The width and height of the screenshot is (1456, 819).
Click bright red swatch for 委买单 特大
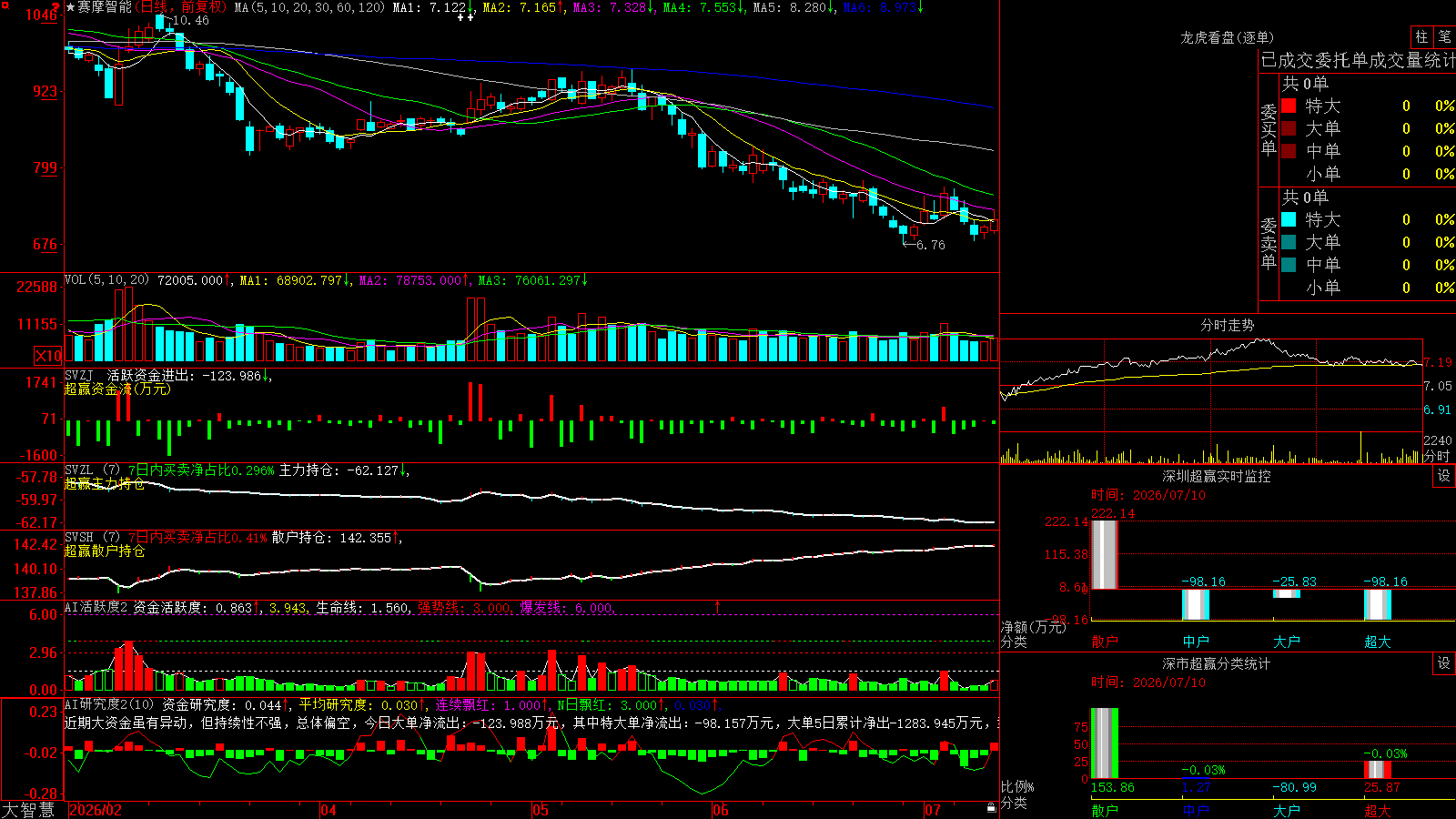pyautogui.click(x=1289, y=106)
